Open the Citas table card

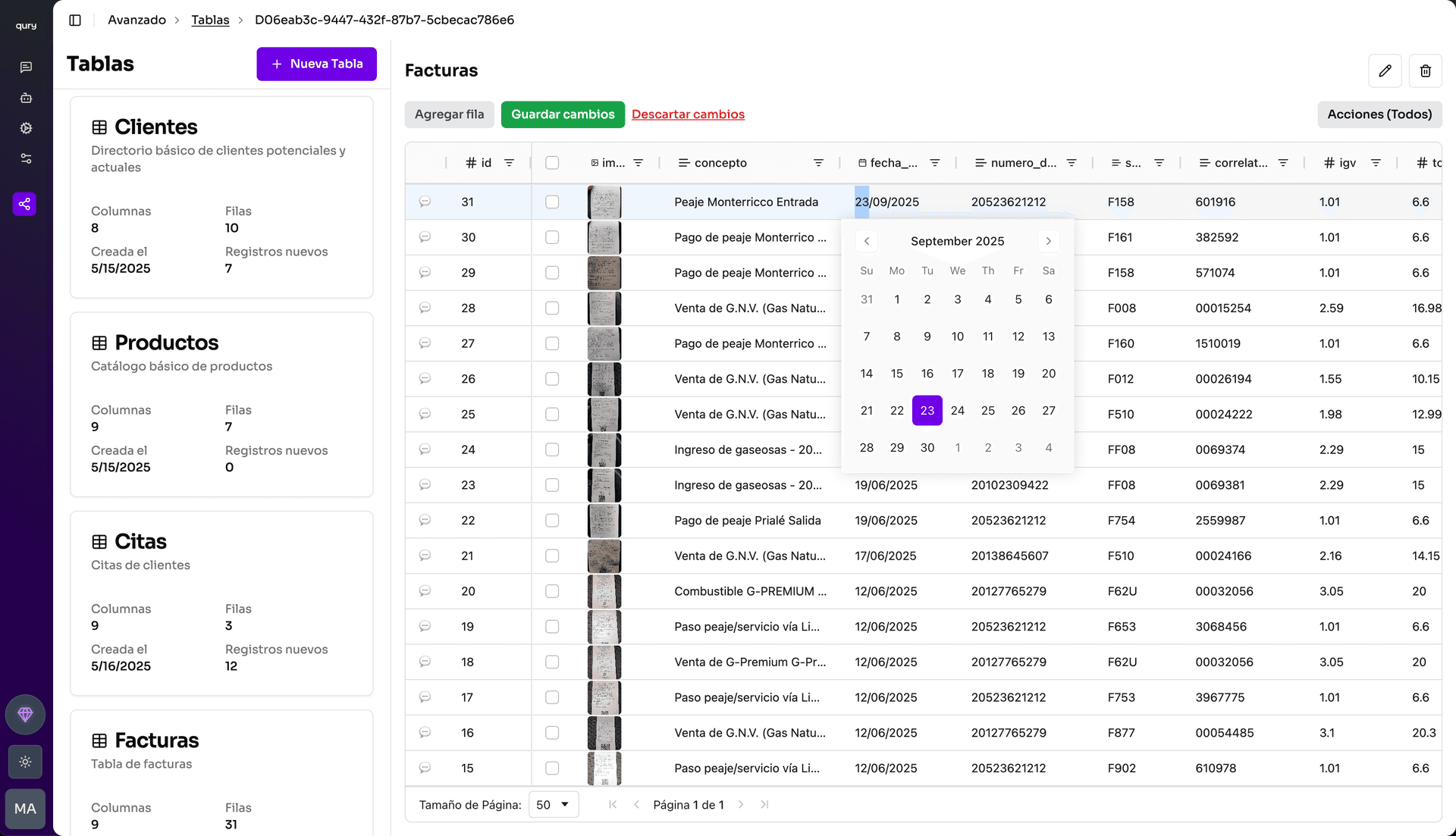[x=221, y=603]
